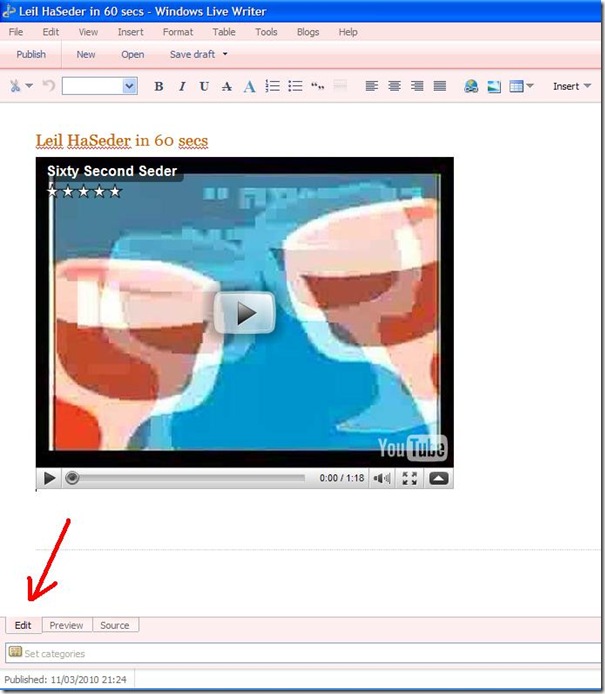Insert hyperlink using globe icon
This screenshot has width=605, height=694.
[471, 87]
